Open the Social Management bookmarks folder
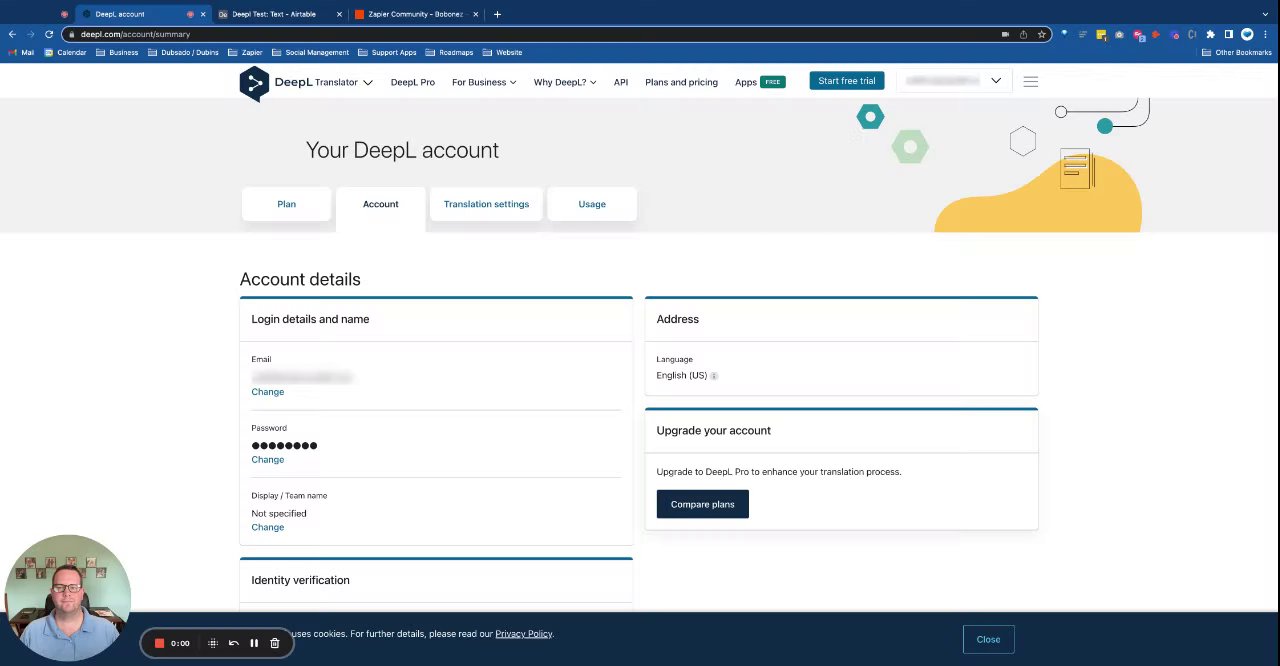Image resolution: width=1280 pixels, height=666 pixels. click(311, 52)
